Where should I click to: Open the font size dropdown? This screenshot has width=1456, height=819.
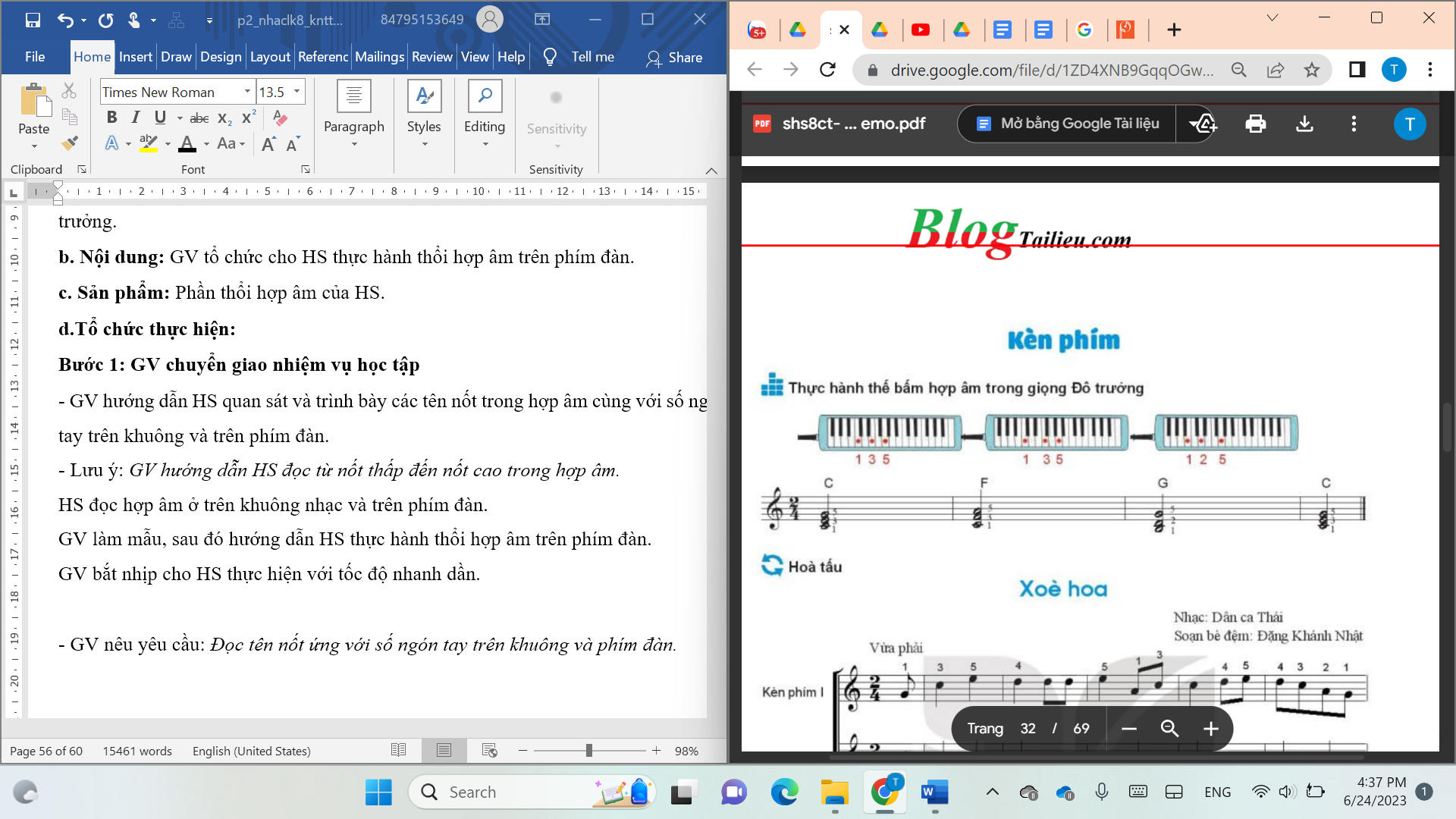[297, 92]
